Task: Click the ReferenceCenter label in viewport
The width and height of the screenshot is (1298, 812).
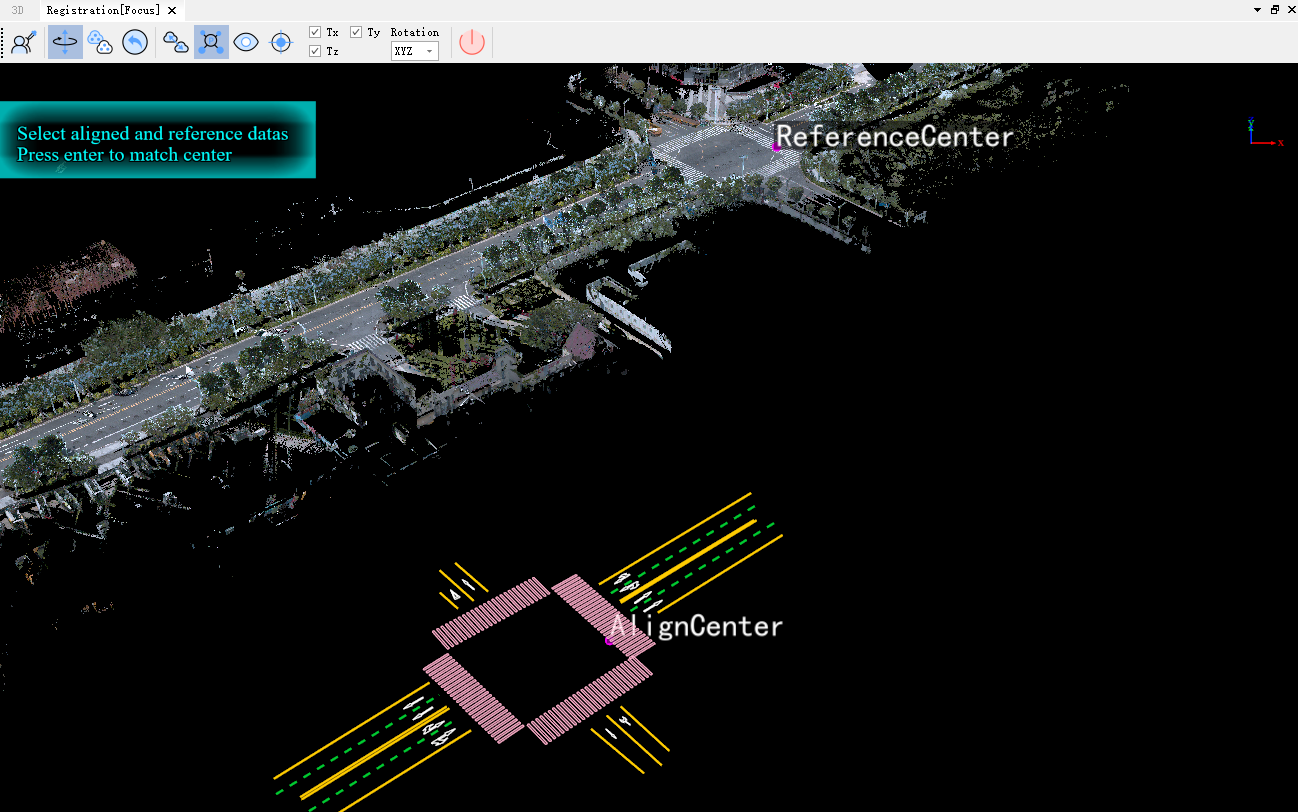Action: pyautogui.click(x=895, y=137)
